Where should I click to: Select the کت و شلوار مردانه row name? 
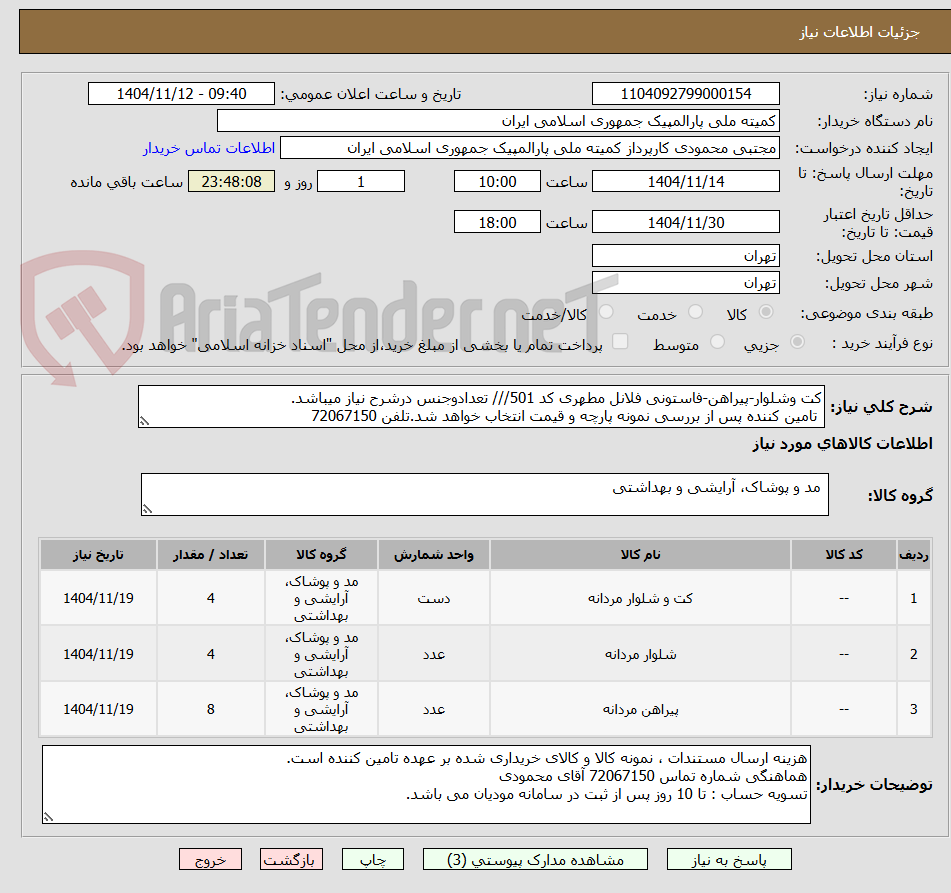pos(640,598)
